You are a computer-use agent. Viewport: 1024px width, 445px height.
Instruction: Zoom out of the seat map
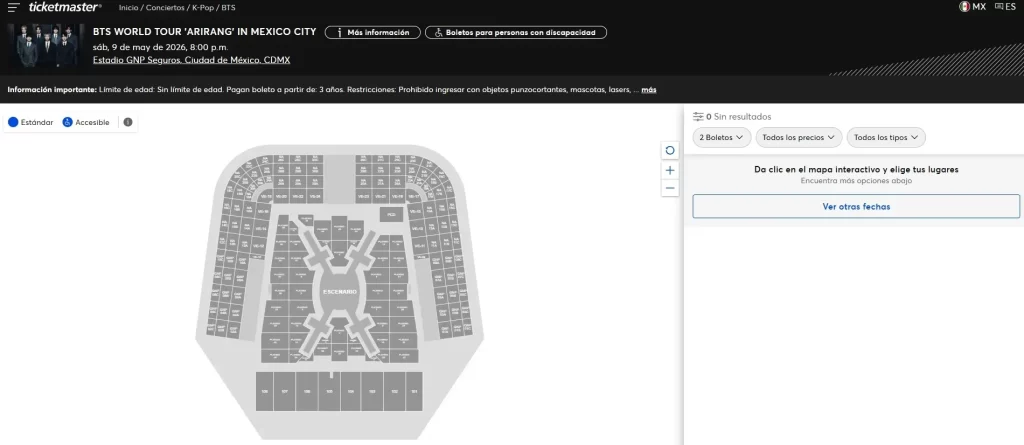[670, 188]
